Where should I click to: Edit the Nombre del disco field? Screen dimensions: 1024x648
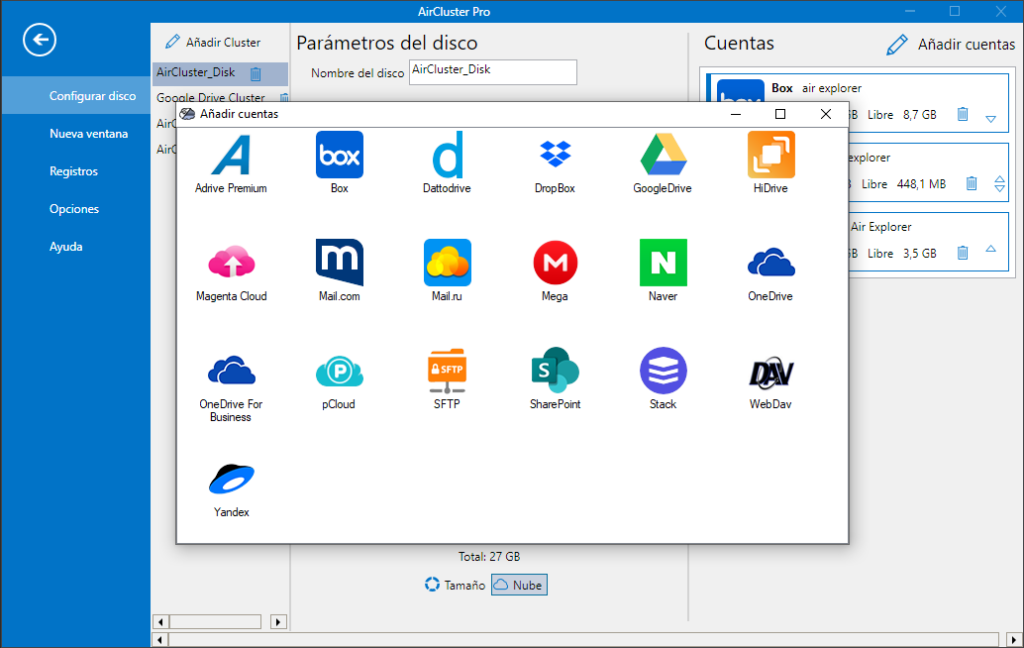coord(493,72)
